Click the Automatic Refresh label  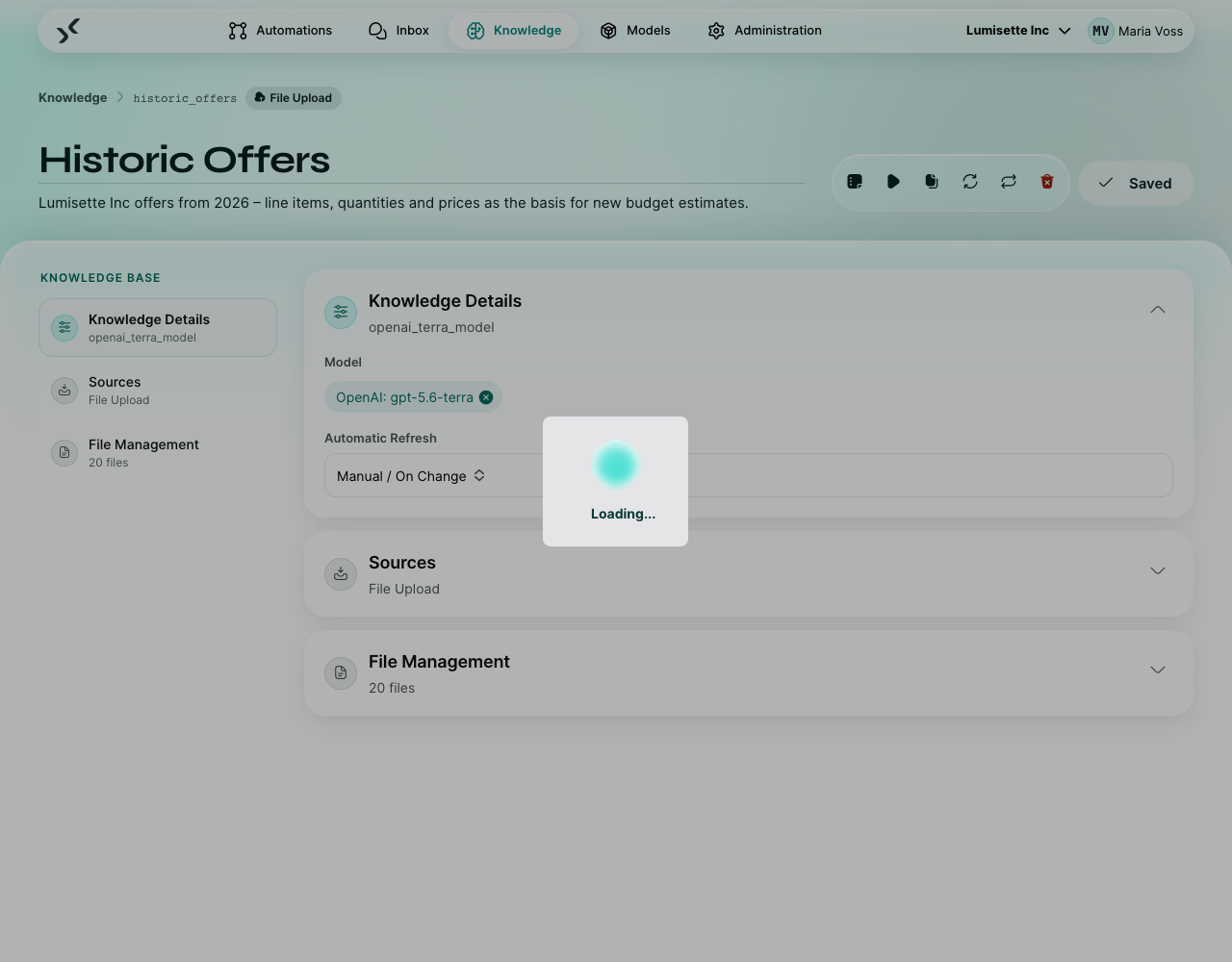pos(380,438)
